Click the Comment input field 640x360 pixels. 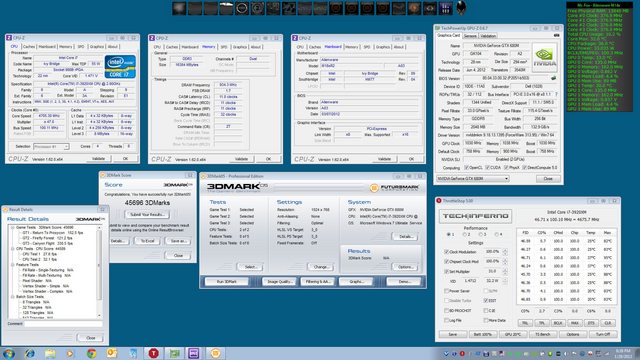(63, 324)
